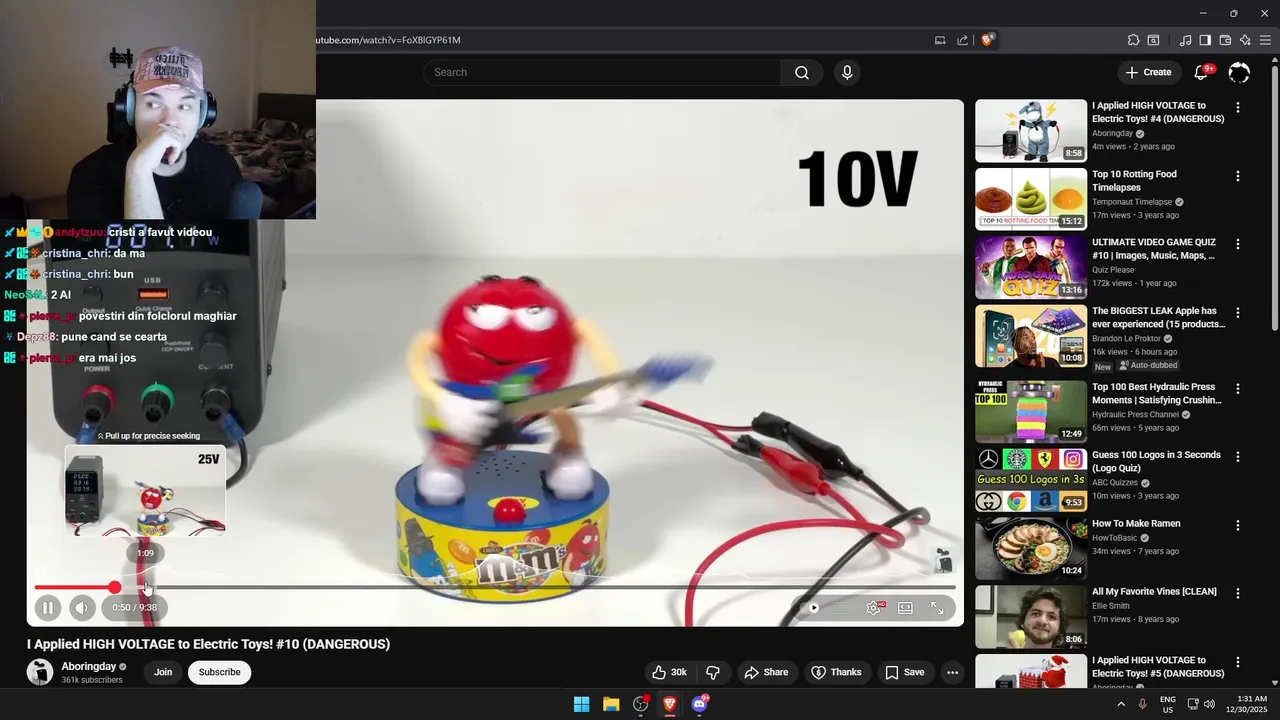
Task: Open the HIGH VOLTAGE #4 video thumbnail
Action: (x=1031, y=130)
